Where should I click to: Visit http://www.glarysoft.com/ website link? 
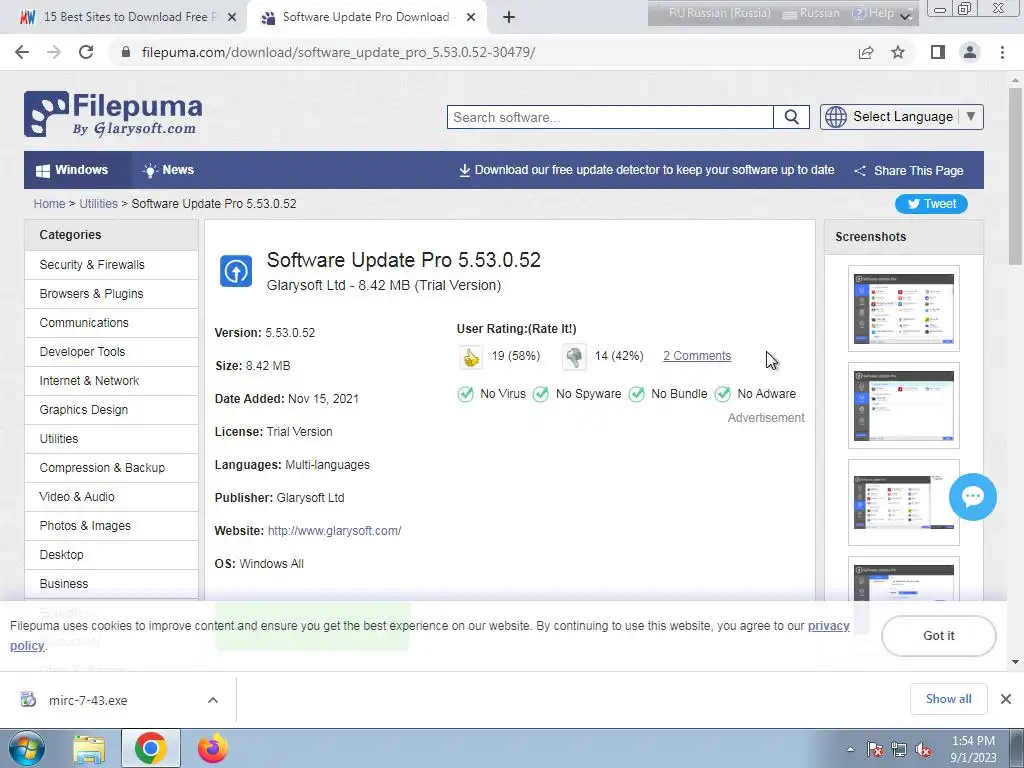point(334,531)
